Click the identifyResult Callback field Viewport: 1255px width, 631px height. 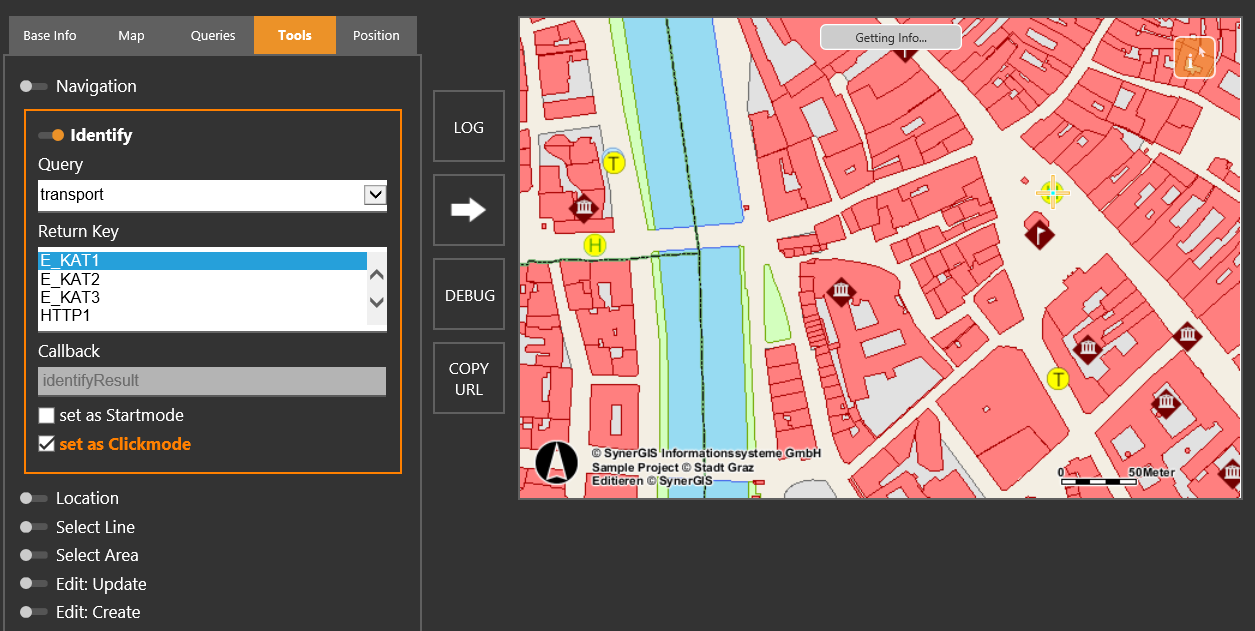point(211,381)
